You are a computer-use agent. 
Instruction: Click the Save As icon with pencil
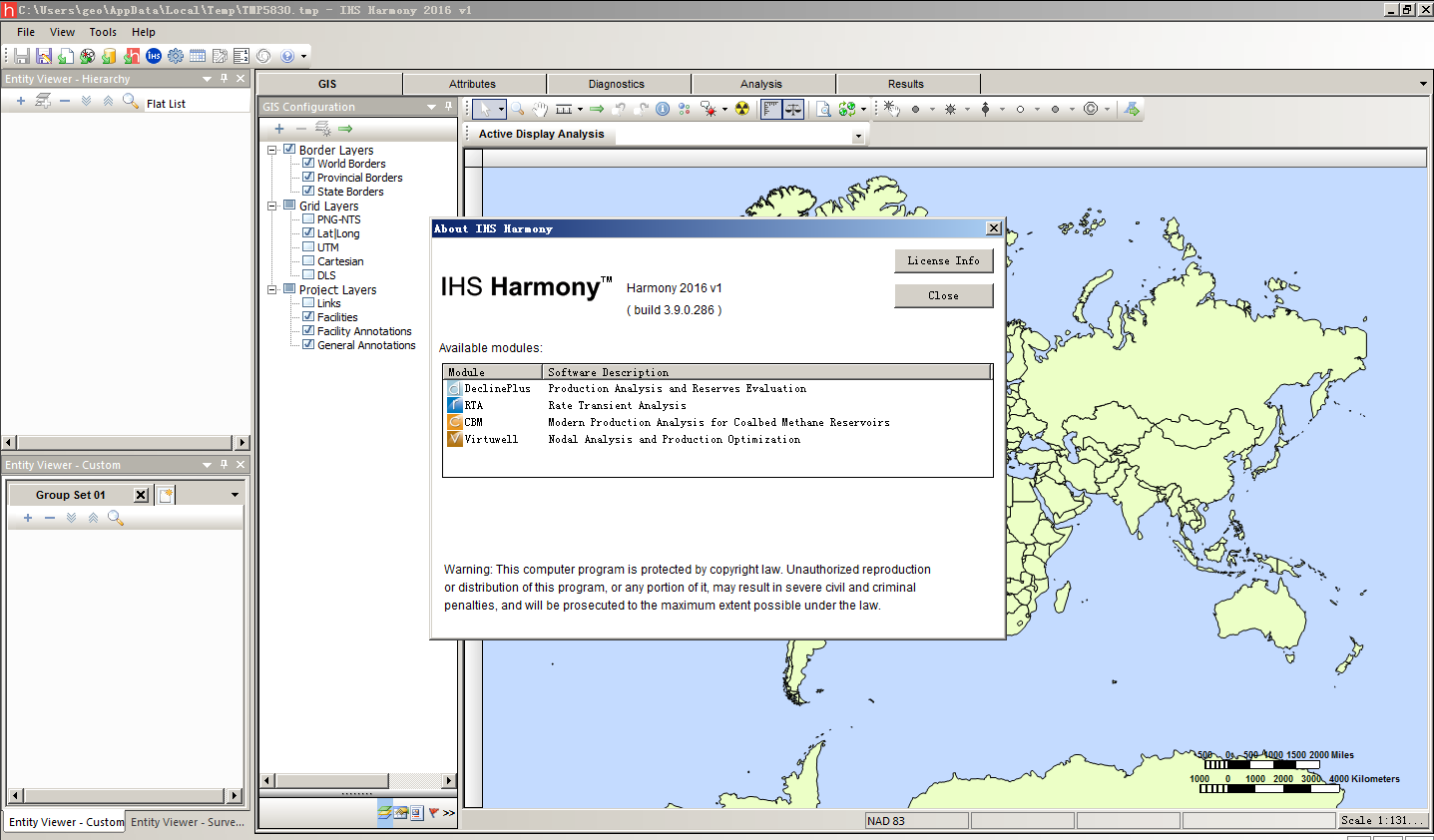point(43,56)
